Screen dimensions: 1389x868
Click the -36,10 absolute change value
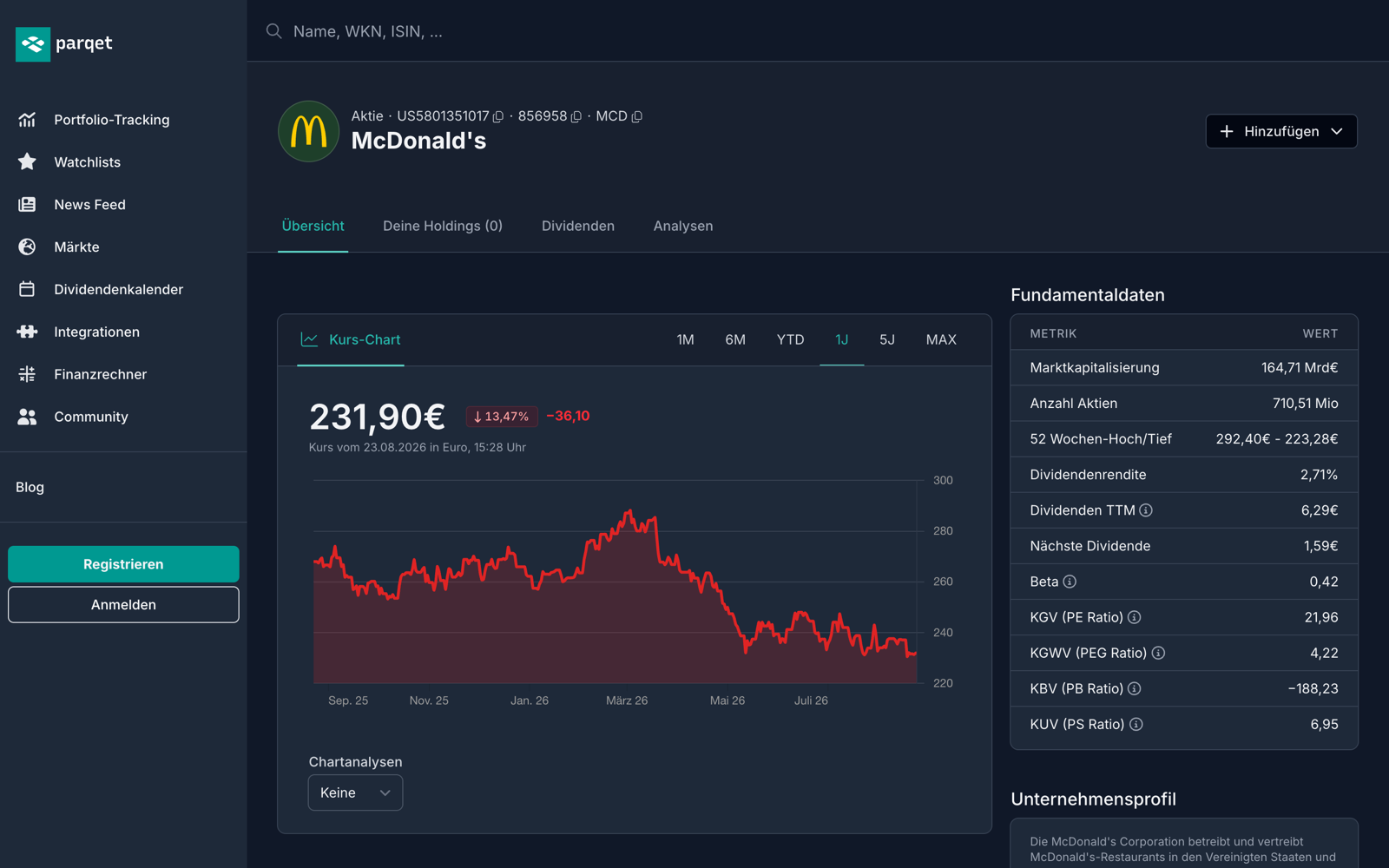pyautogui.click(x=568, y=416)
